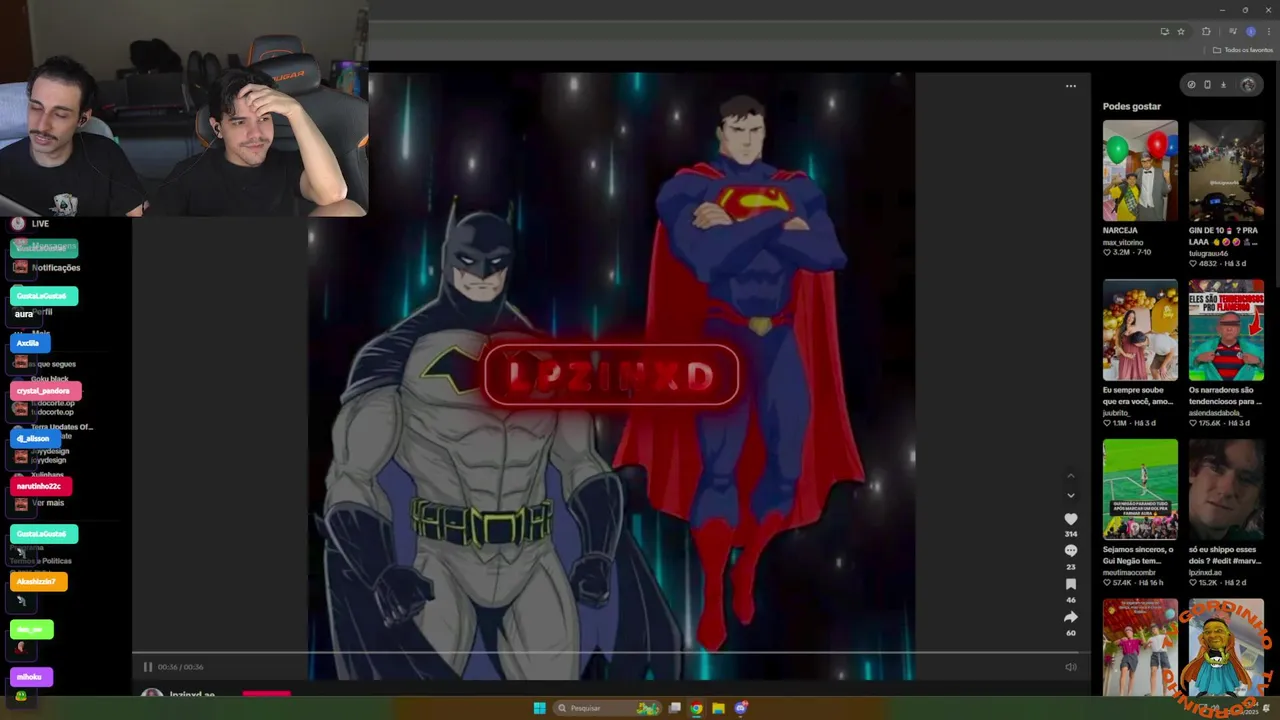Viewport: 1280px width, 720px height.
Task: Open the Chrome profile avatar button
Action: click(x=1250, y=31)
